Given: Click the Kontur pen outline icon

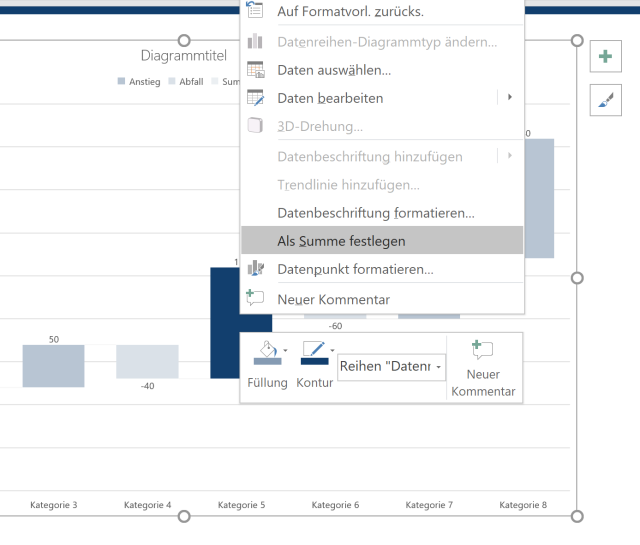Looking at the screenshot, I should (x=313, y=353).
